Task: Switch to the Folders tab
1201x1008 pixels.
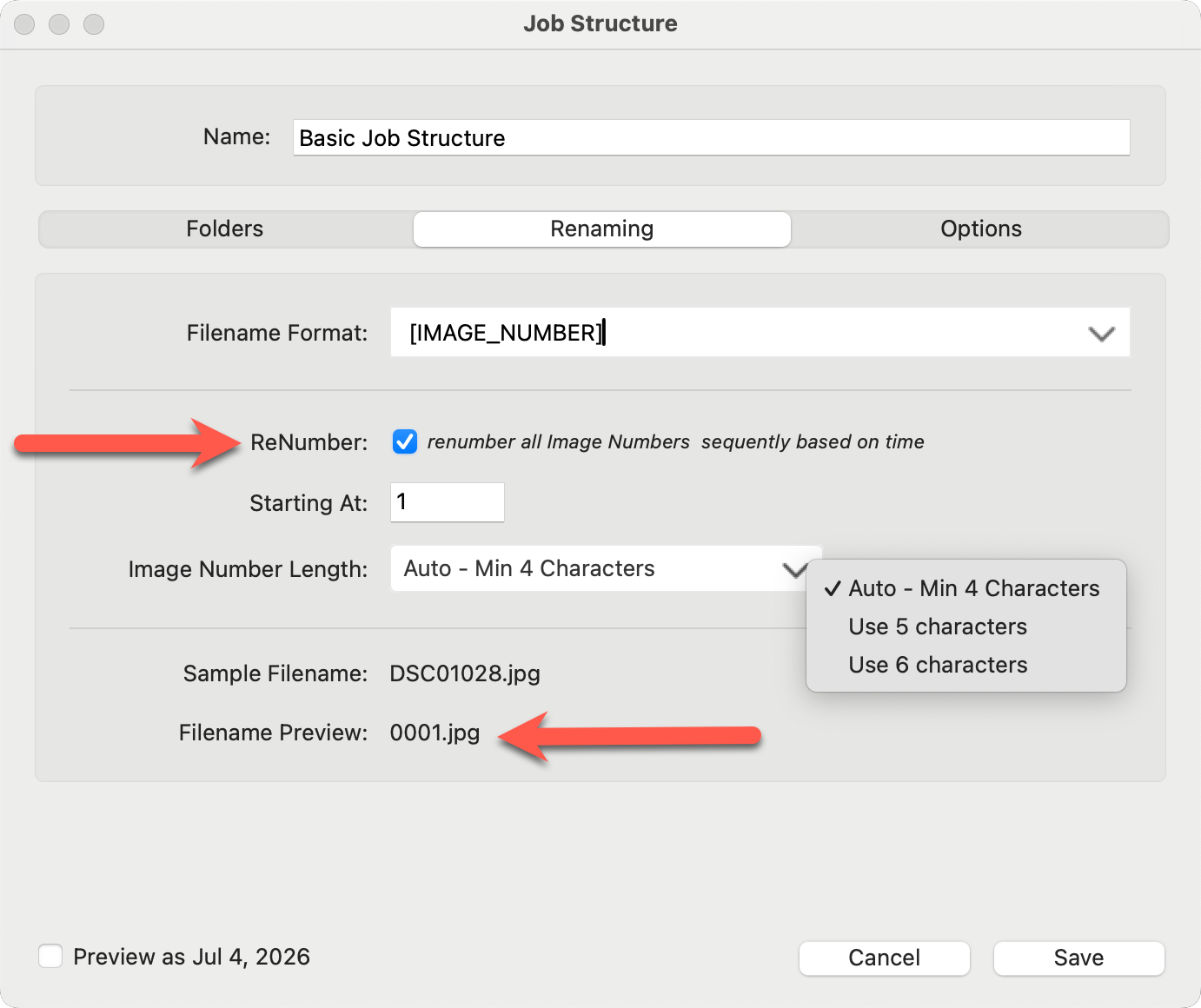Action: tap(225, 229)
